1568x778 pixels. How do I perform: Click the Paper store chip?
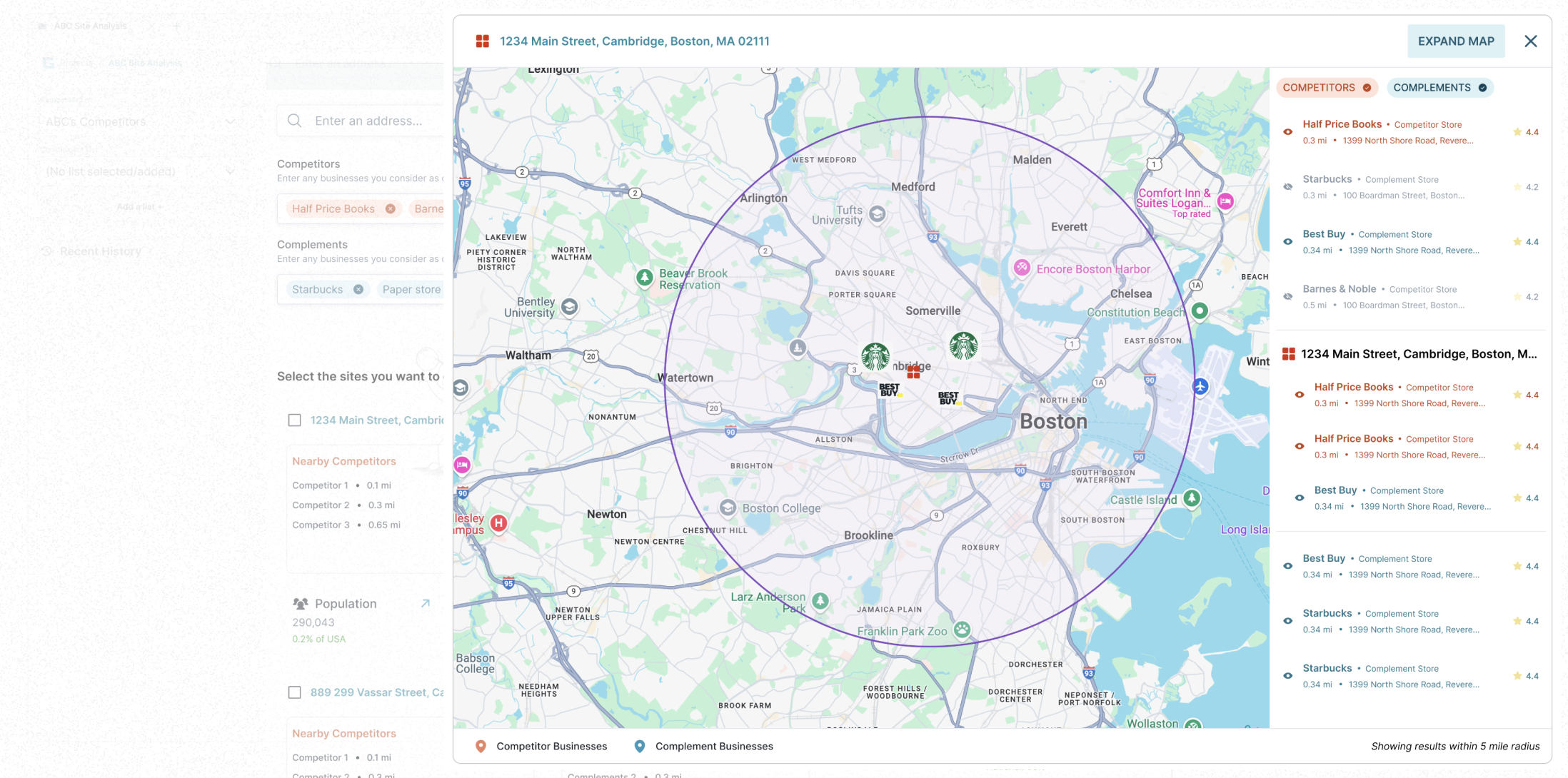tap(411, 290)
